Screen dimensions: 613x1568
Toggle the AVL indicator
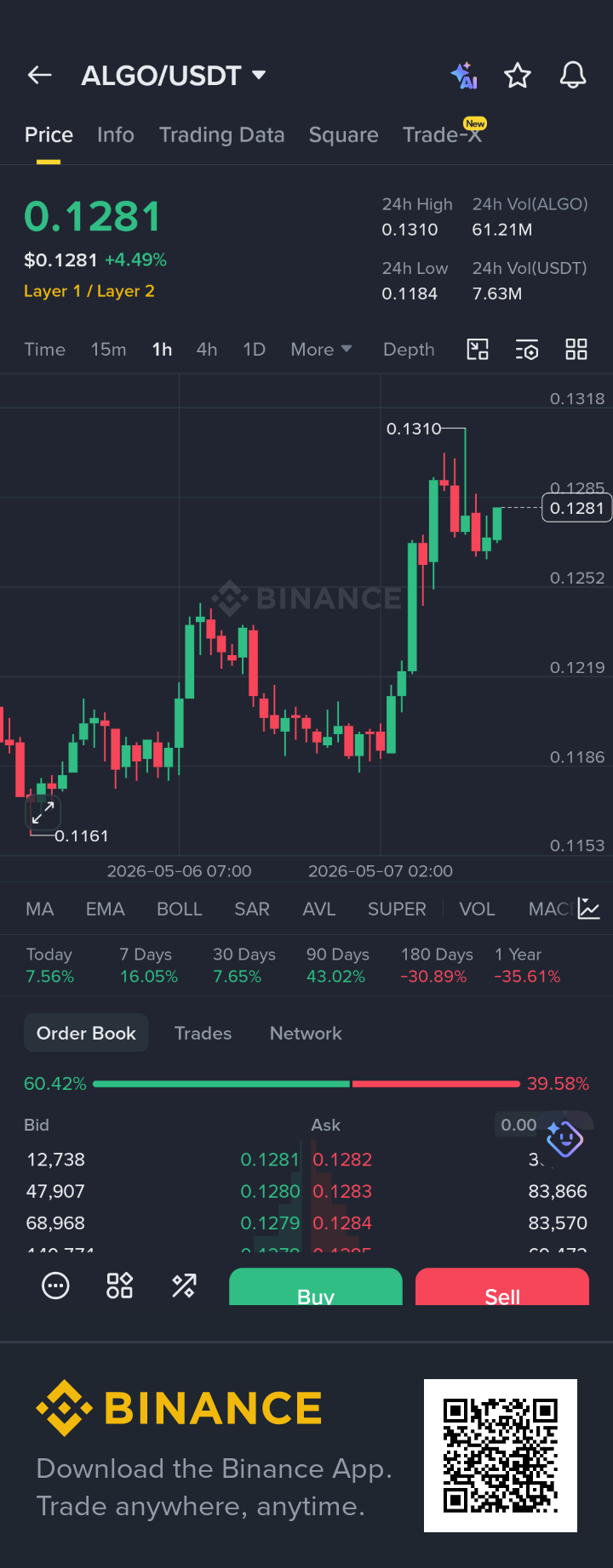click(319, 909)
